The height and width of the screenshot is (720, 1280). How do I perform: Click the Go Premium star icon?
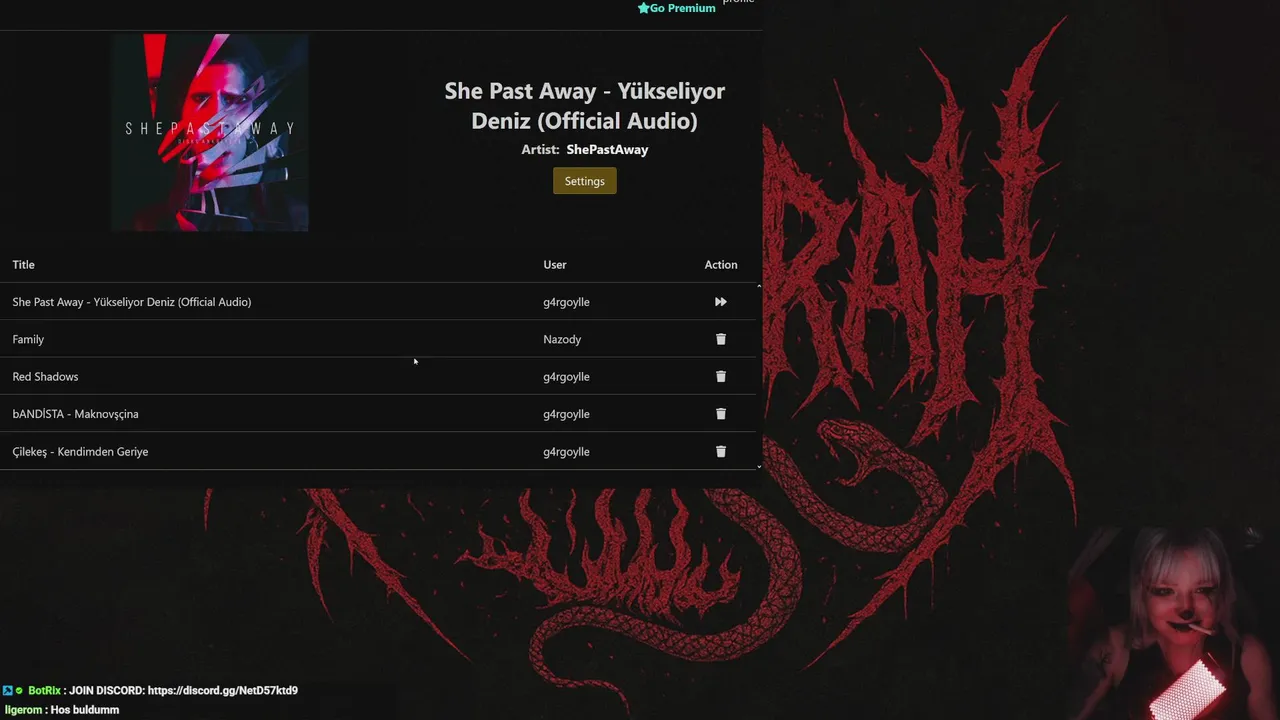coord(644,8)
